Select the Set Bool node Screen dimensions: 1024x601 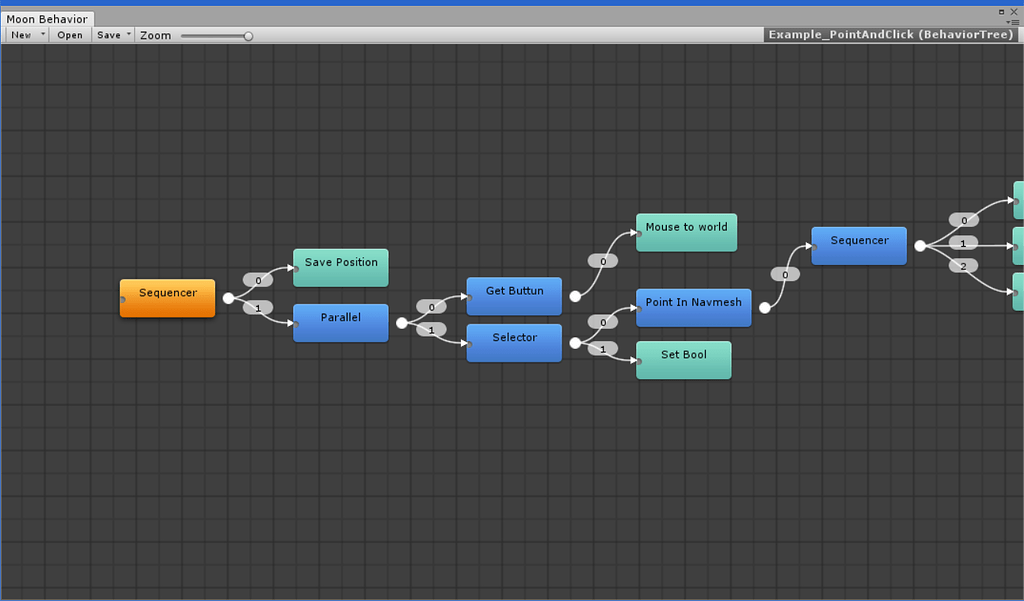click(683, 359)
